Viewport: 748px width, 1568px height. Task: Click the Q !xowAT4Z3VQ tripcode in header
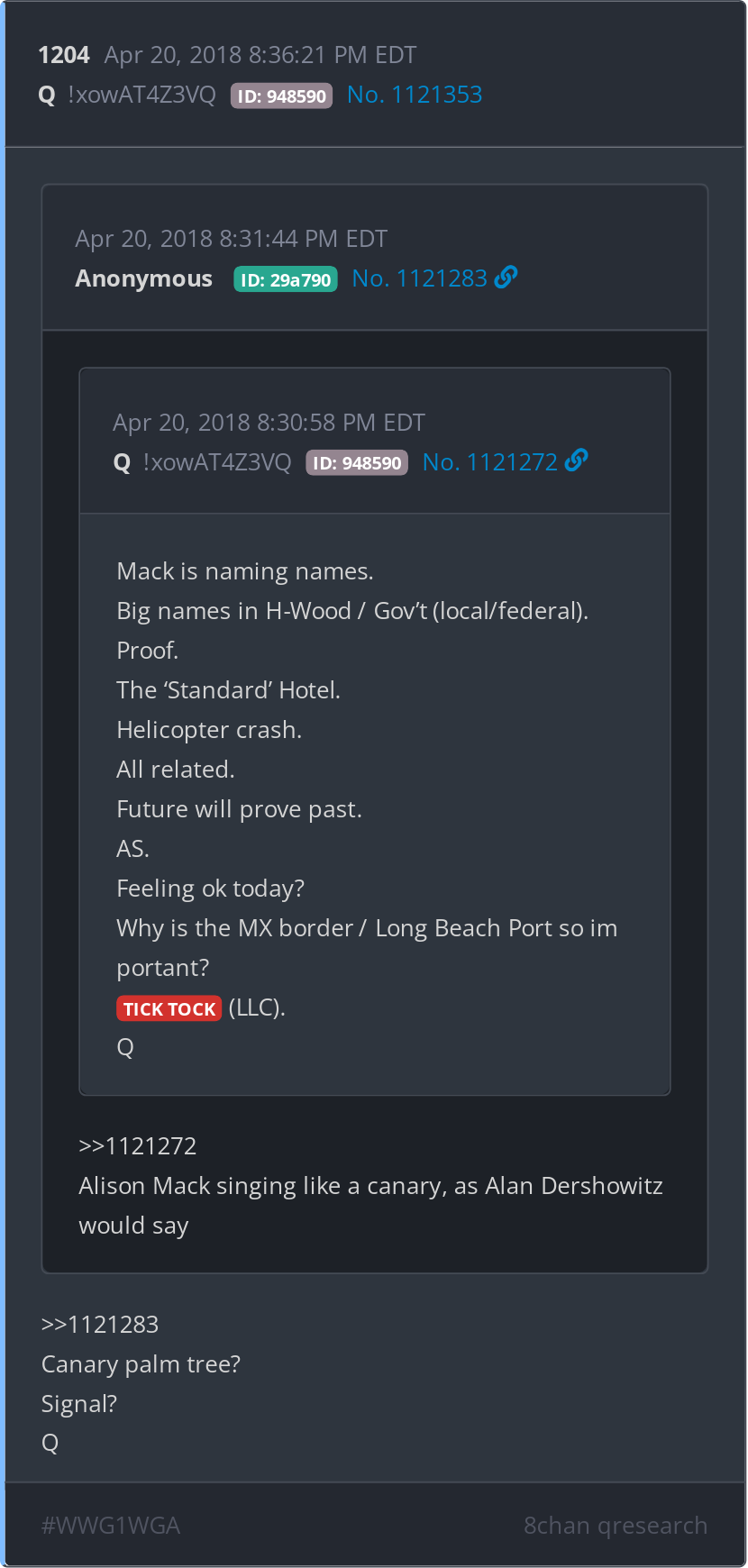point(127,95)
